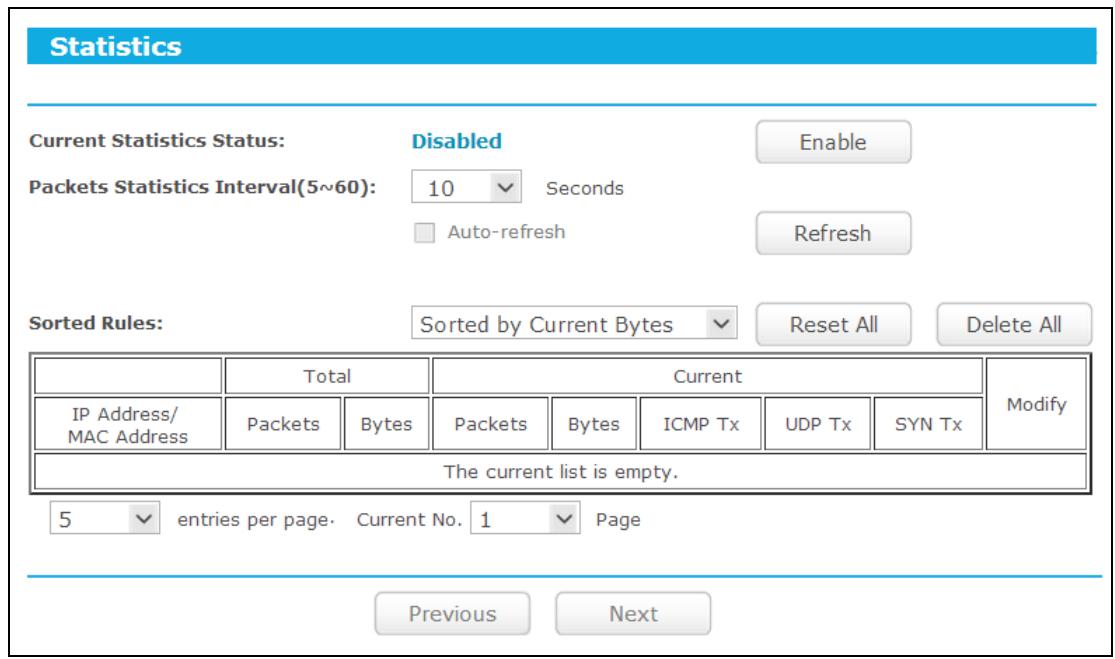This screenshot has height=659, width=1115.
Task: Click the ICMP Tx column header
Action: tap(701, 424)
